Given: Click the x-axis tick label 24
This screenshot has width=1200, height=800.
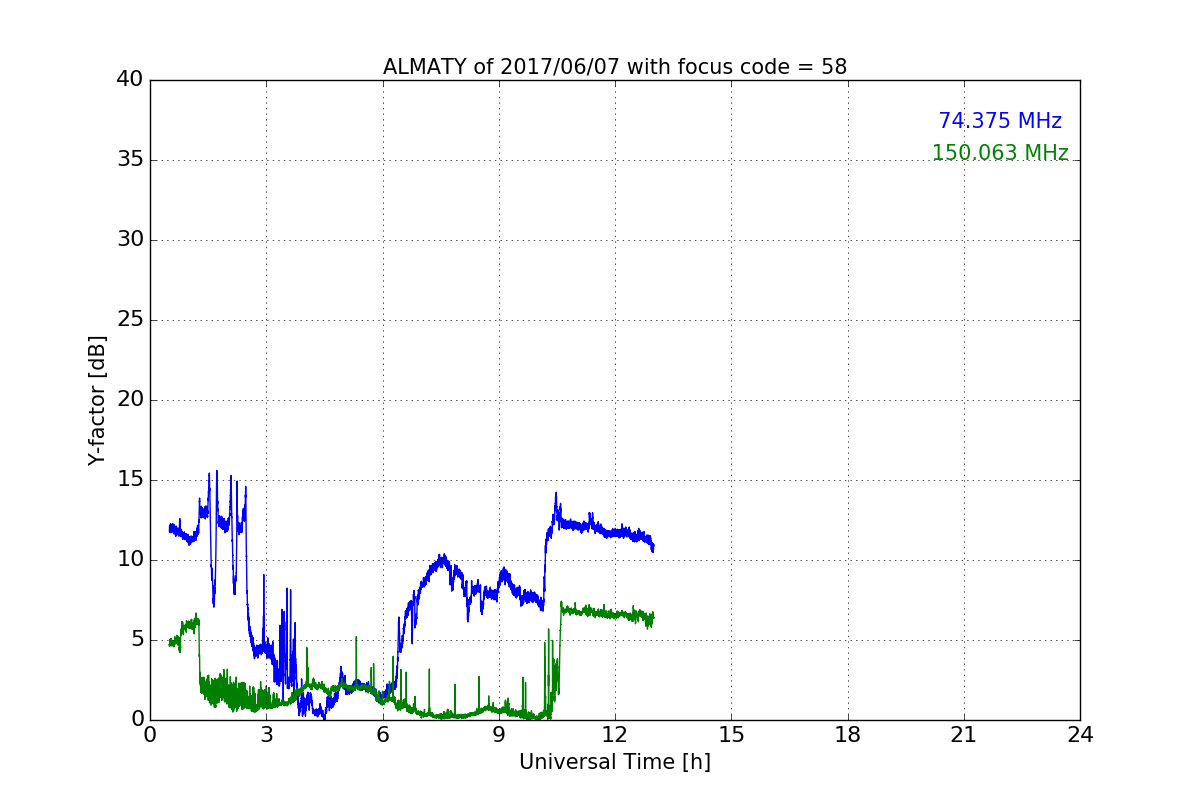Looking at the screenshot, I should click(x=1080, y=735).
